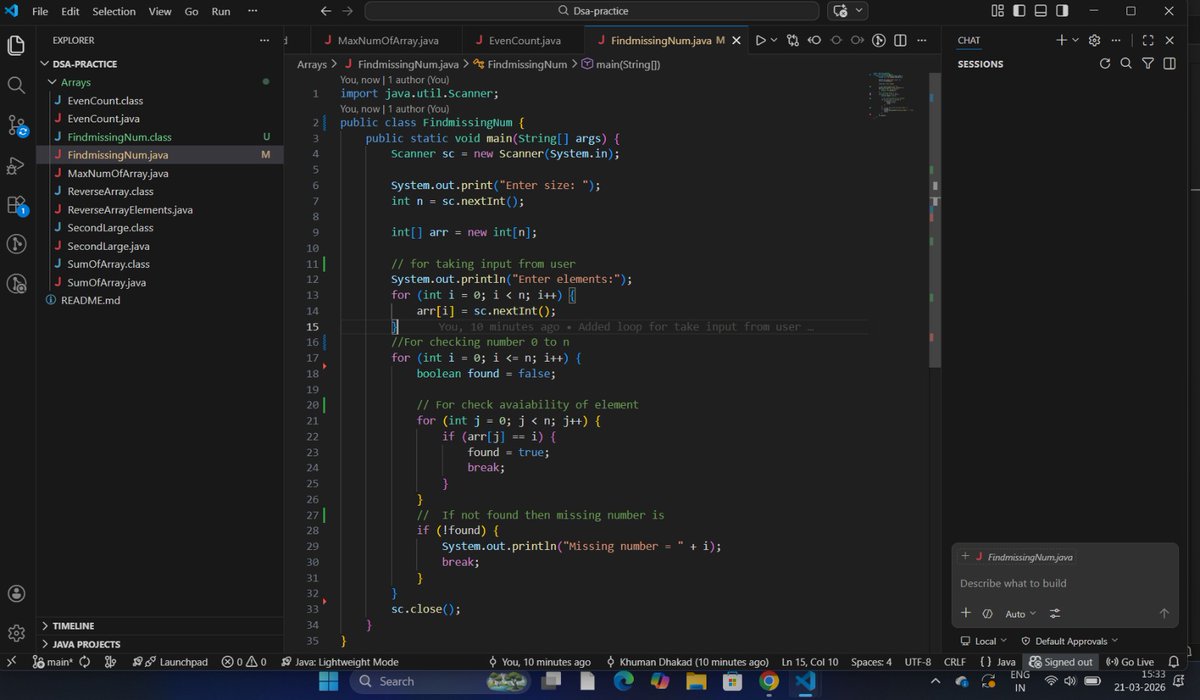The image size is (1200, 700).
Task: Open ReverseArrayElements.java in explorer
Action: pos(130,210)
